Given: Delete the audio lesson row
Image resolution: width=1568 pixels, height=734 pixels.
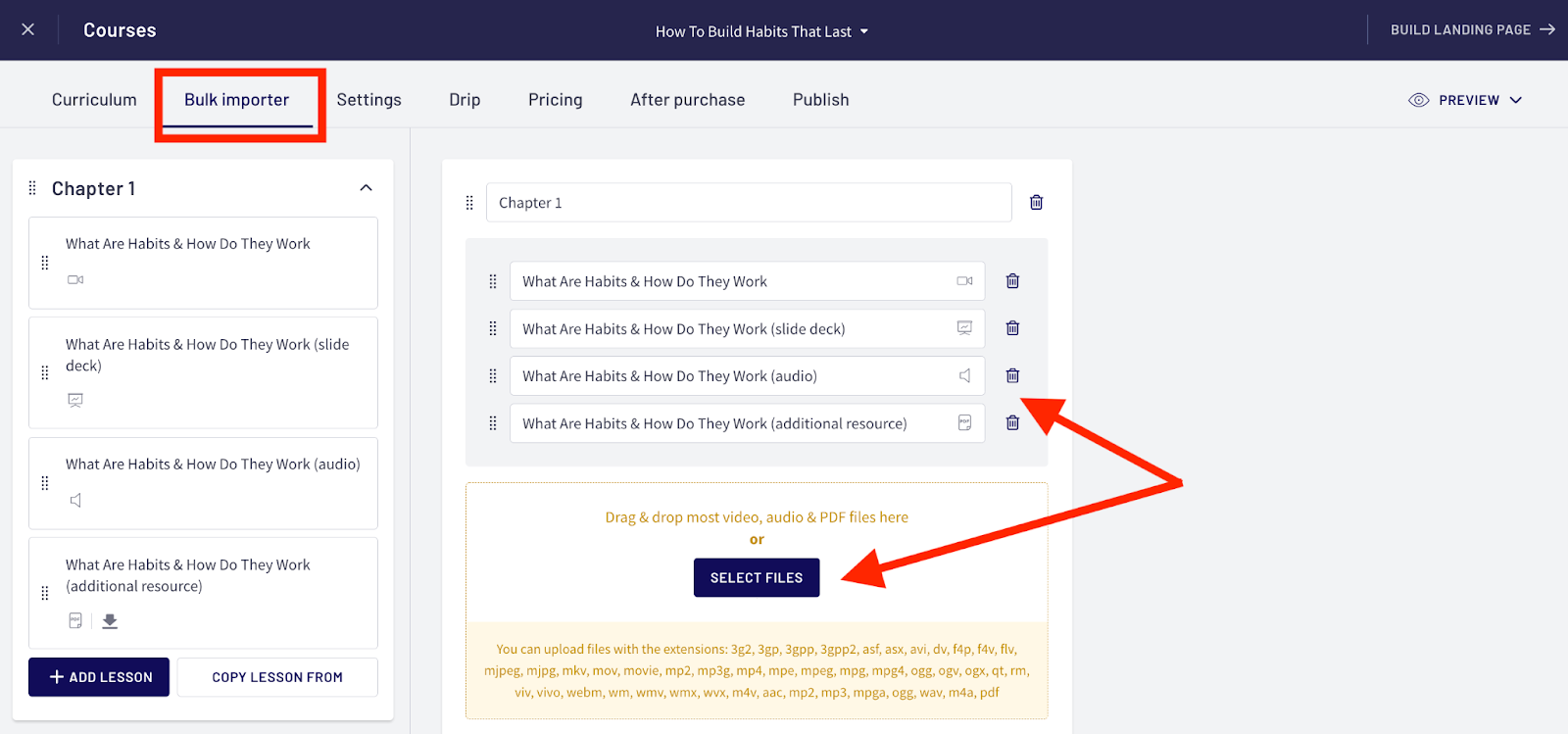Looking at the screenshot, I should 1012,375.
